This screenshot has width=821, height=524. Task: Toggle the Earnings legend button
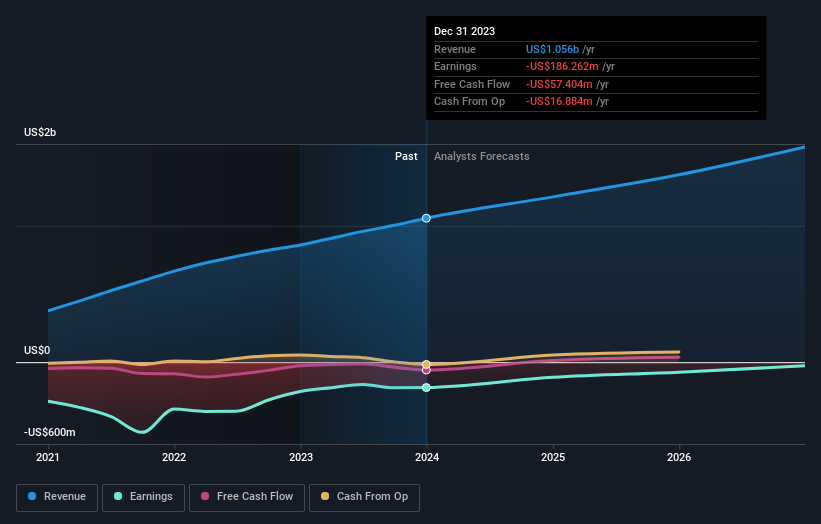click(x=143, y=497)
